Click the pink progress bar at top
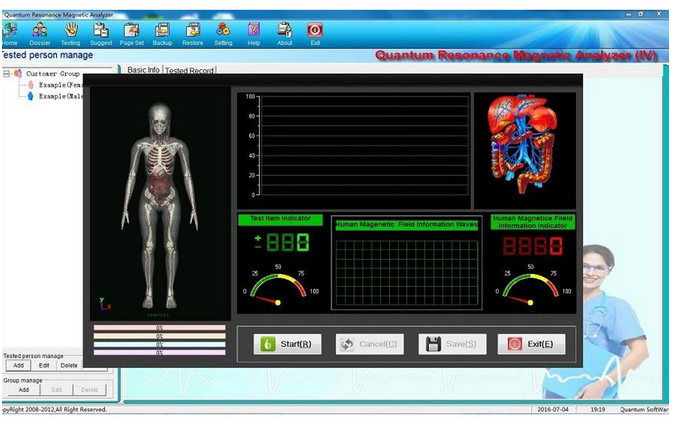Screen dimensions: 676x421 160,328
